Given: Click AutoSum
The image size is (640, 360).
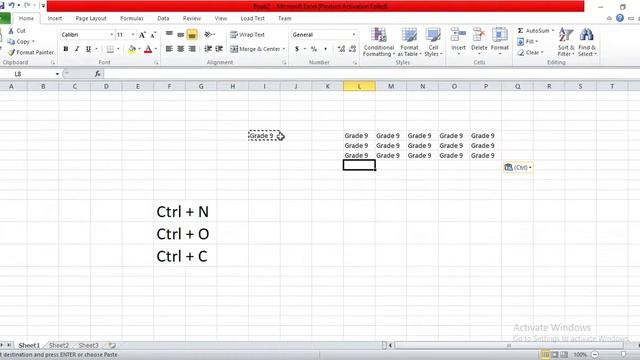Looking at the screenshot, I should (x=533, y=31).
